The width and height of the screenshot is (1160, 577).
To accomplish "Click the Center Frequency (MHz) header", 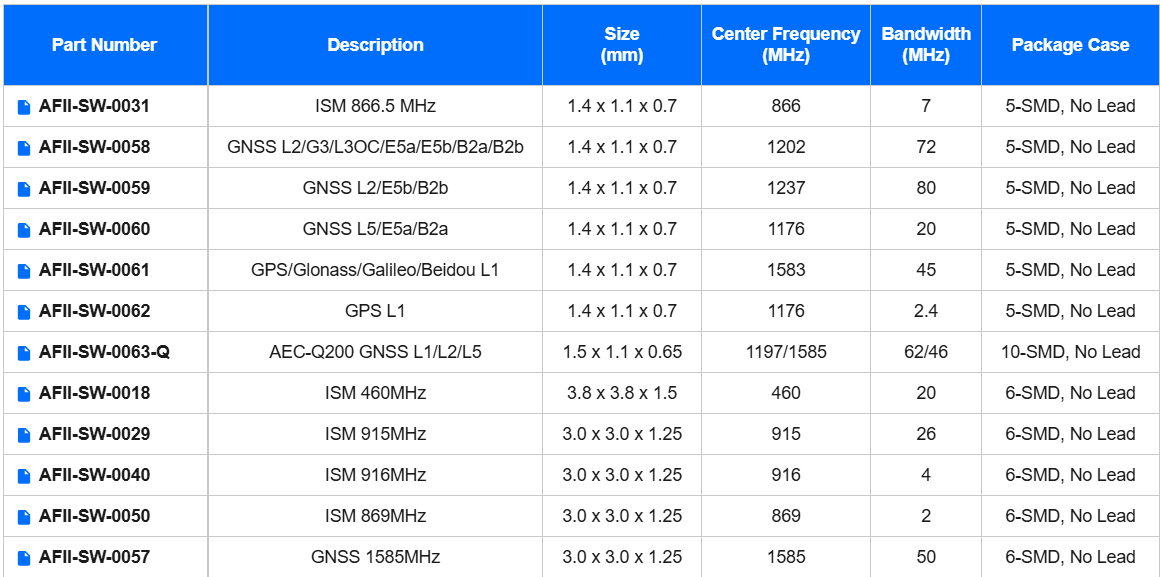I will pos(785,45).
